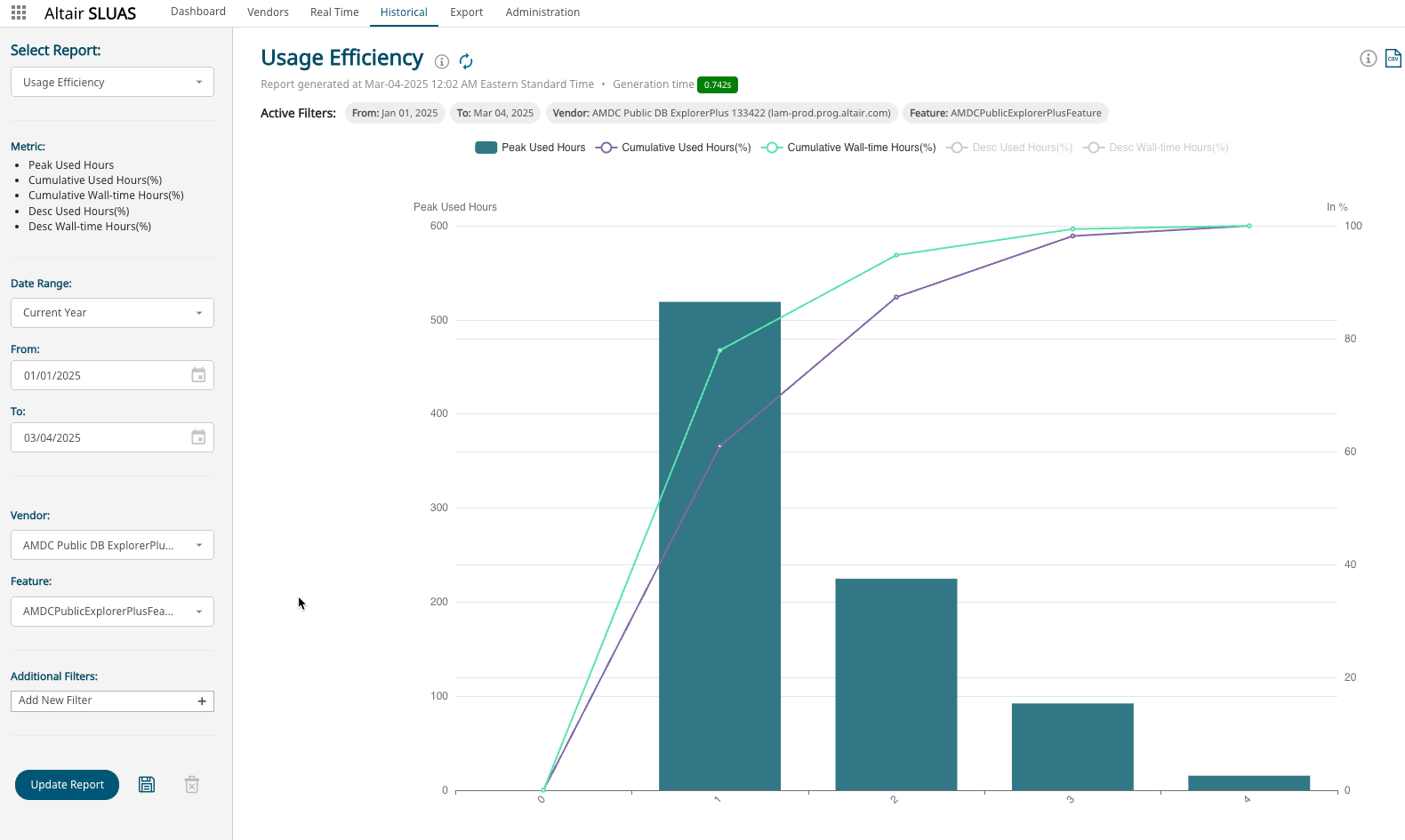Click the top-right chart info icon
Image resolution: width=1405 pixels, height=840 pixels.
tap(1369, 59)
